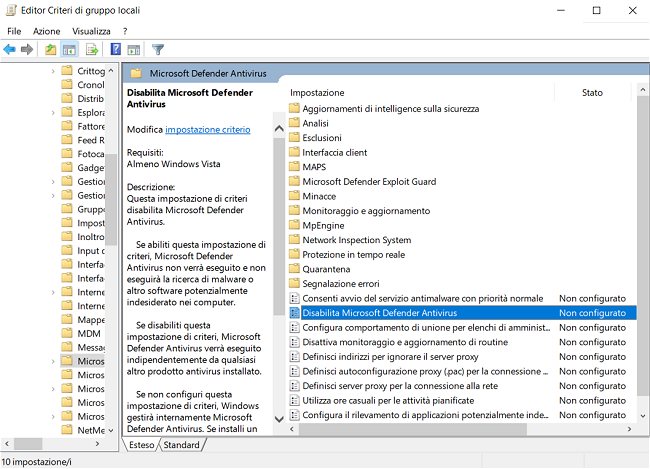Select the Messa tree folder

83,347
